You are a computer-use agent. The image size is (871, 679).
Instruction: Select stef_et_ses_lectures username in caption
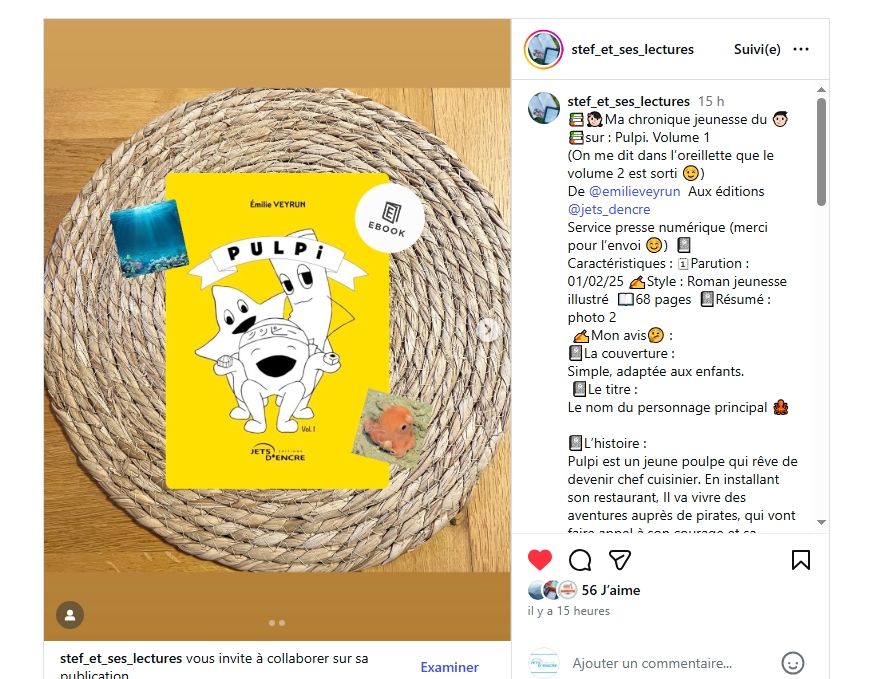click(628, 101)
